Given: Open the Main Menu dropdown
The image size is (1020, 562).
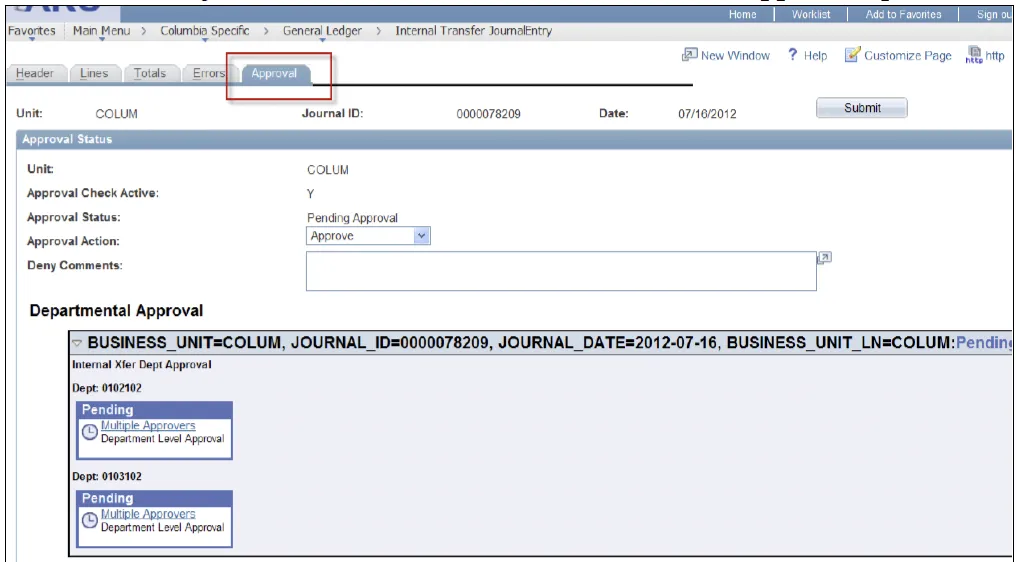Looking at the screenshot, I should (101, 31).
